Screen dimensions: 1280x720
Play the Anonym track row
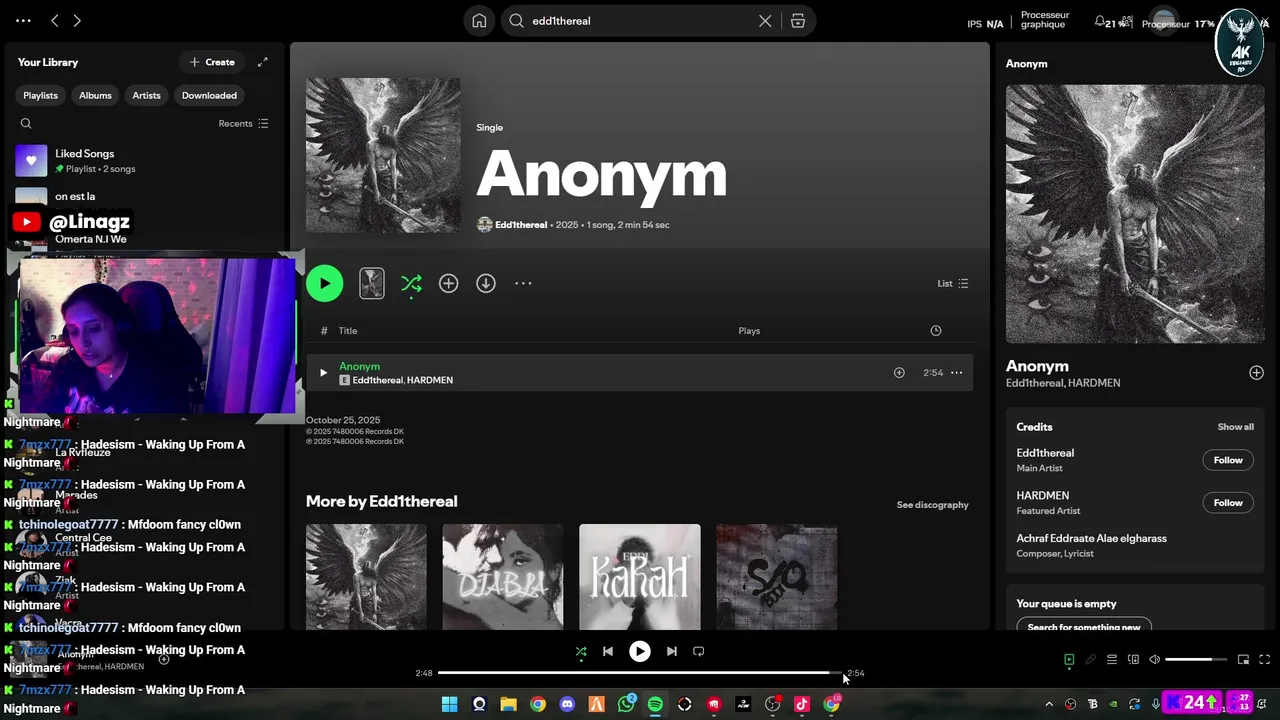[323, 373]
